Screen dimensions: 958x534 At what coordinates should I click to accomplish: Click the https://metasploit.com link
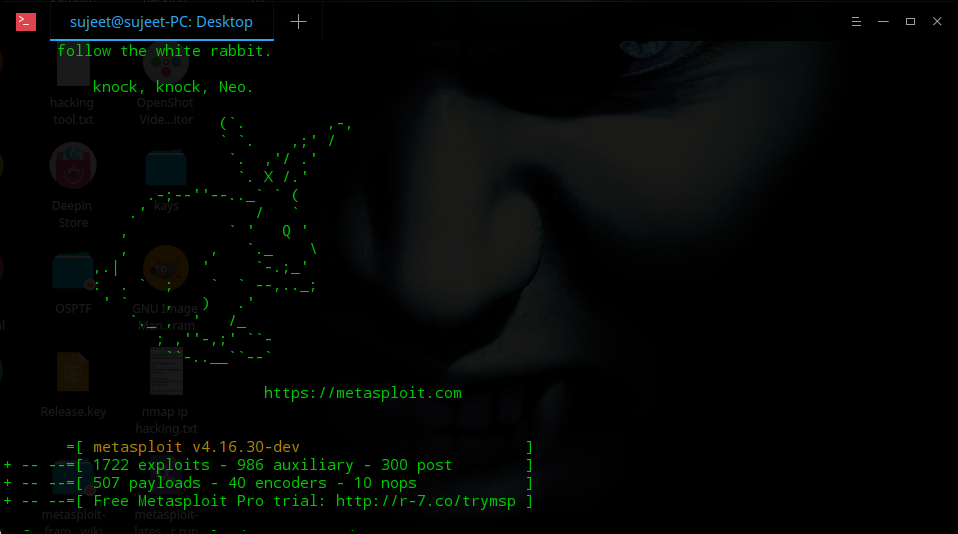[362, 393]
